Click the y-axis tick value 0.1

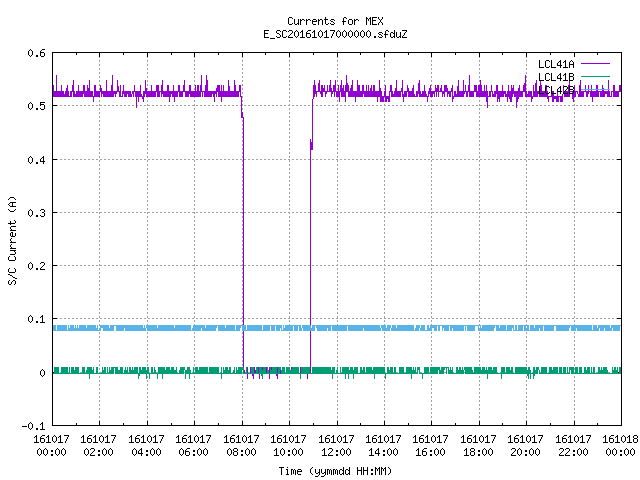(x=36, y=319)
